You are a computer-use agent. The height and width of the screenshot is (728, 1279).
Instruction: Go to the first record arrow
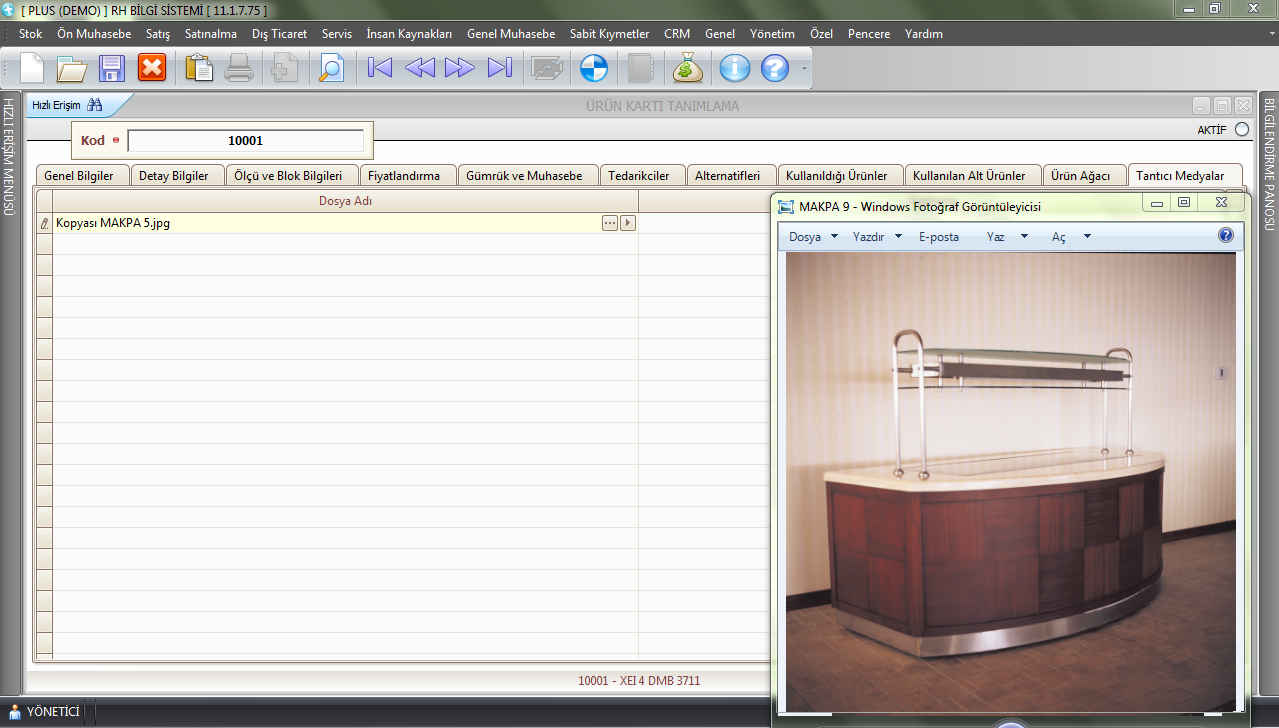pyautogui.click(x=380, y=68)
